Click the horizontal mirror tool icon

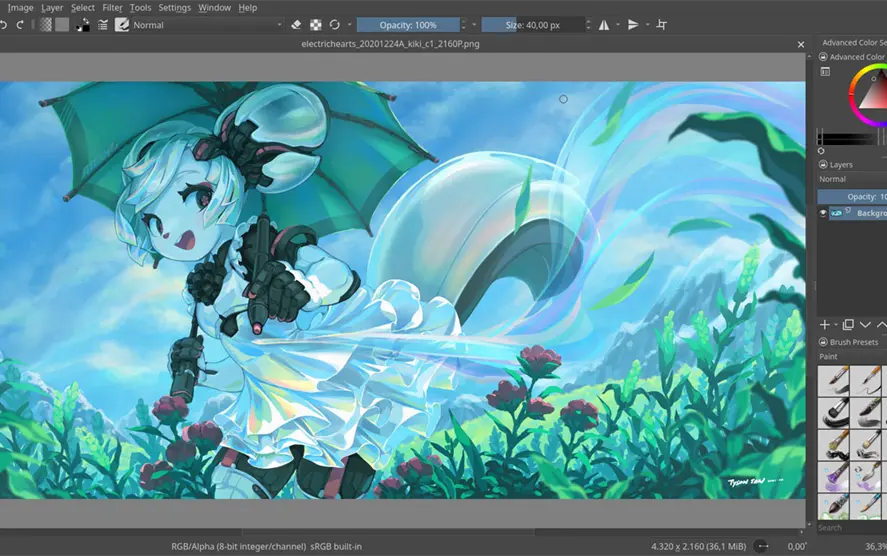pyautogui.click(x=604, y=25)
